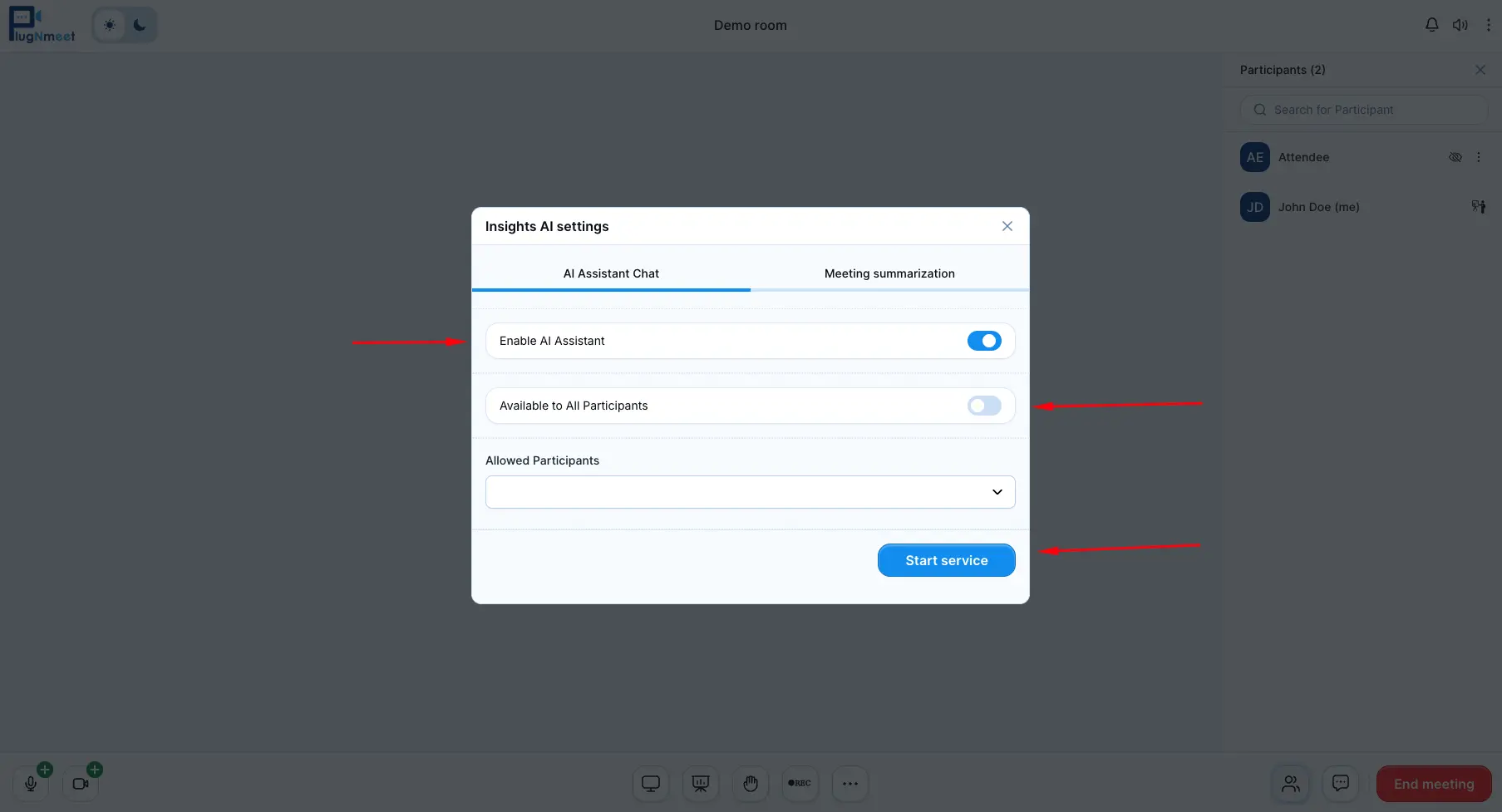Switch to dark mode moon icon
This screenshot has width=1502, height=812.
140,25
